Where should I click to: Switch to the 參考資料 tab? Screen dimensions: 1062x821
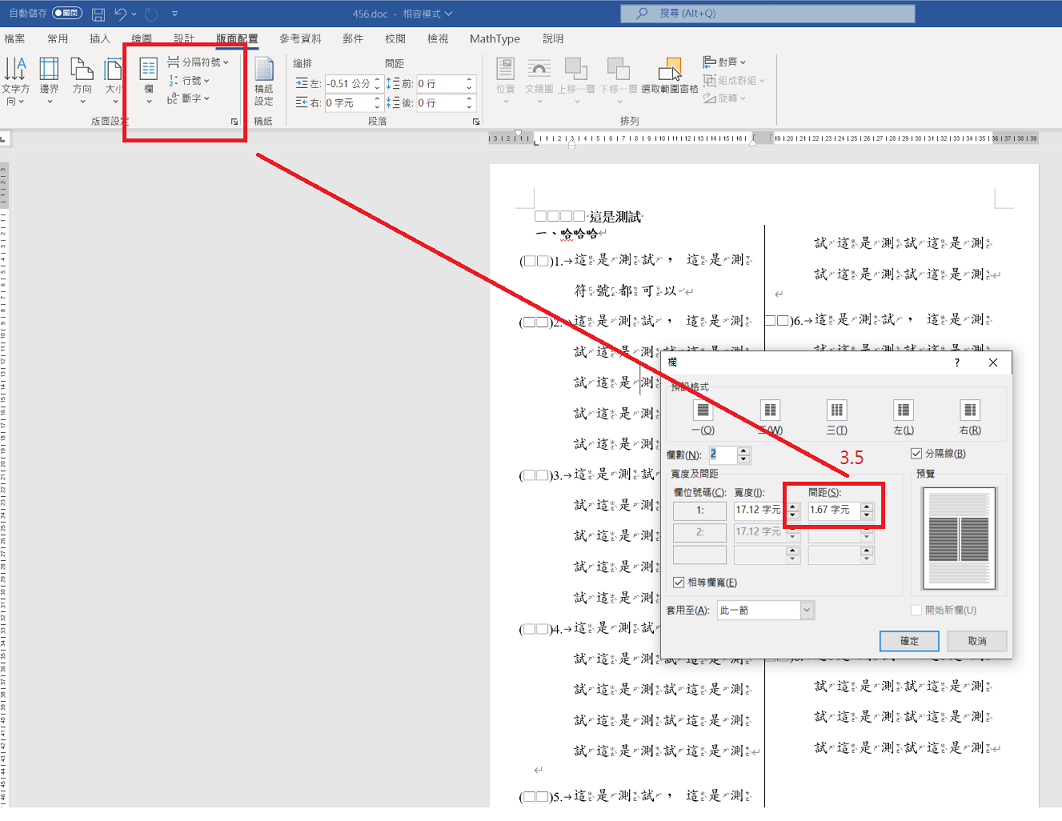pos(300,39)
